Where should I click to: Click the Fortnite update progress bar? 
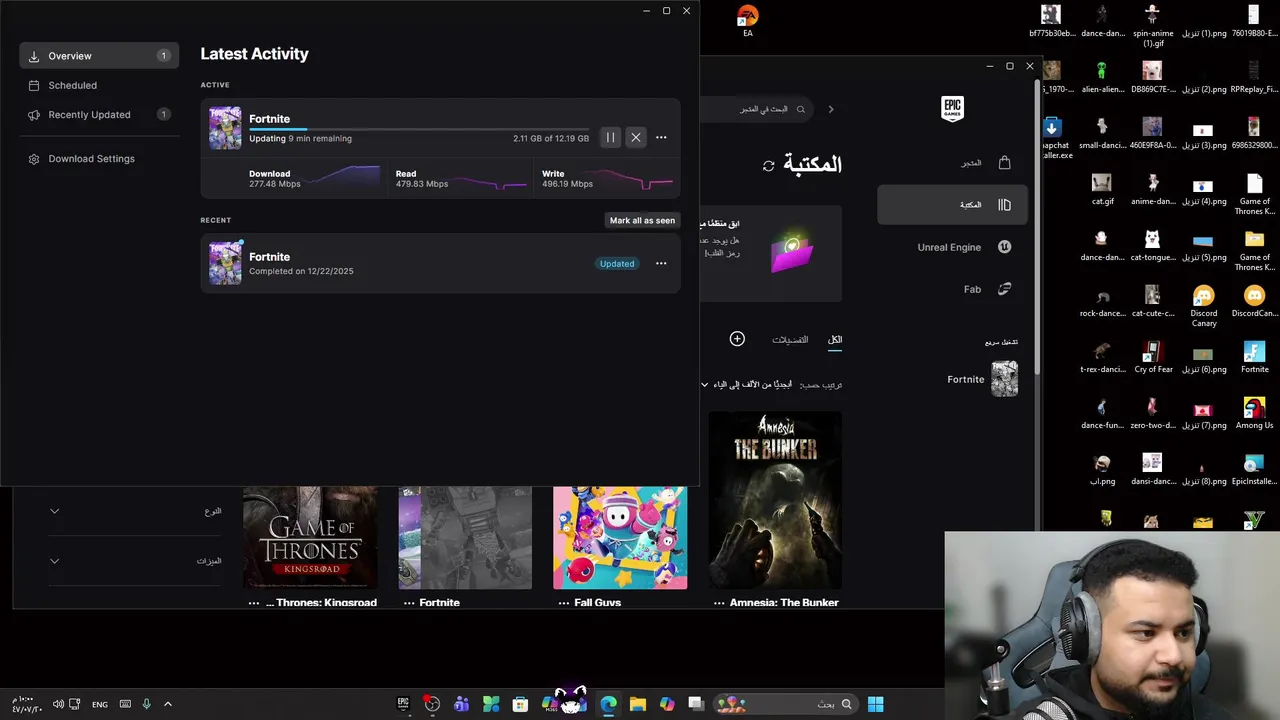[419, 129]
